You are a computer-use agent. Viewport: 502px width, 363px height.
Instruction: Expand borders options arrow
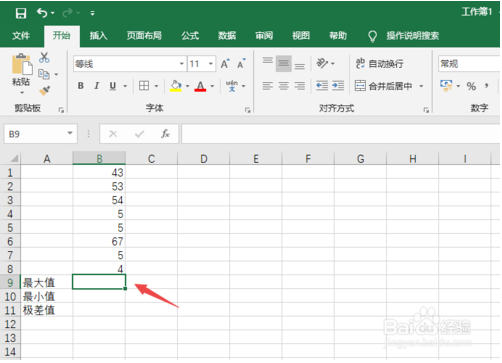[156, 86]
